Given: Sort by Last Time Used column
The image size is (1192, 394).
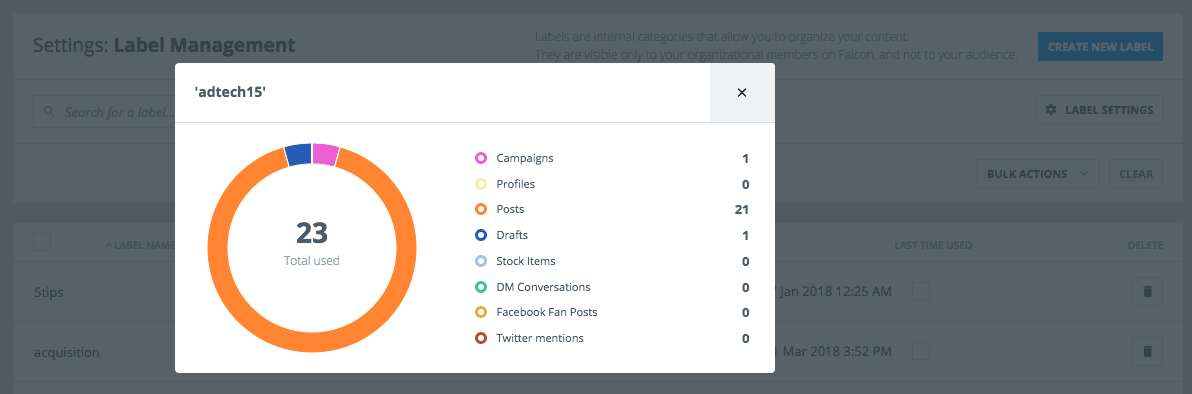Looking at the screenshot, I should click(933, 245).
